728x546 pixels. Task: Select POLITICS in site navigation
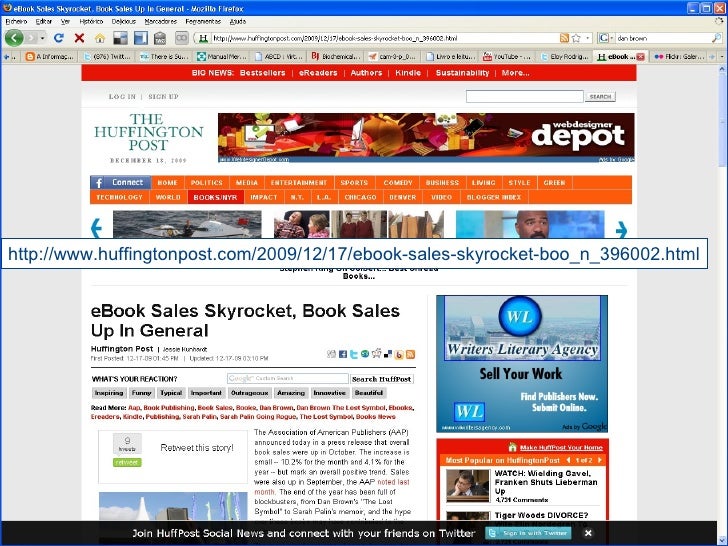pyautogui.click(x=207, y=183)
